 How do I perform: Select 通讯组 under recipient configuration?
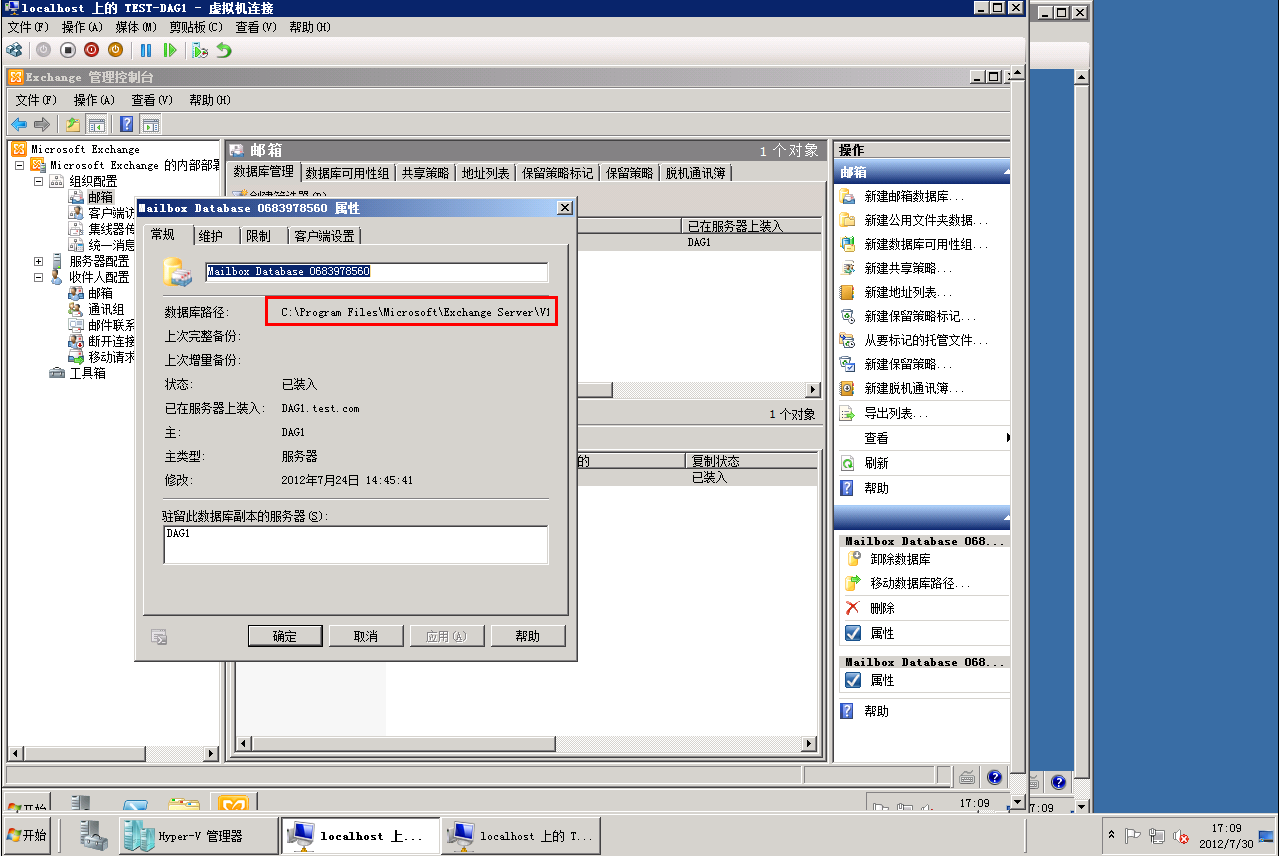(106, 309)
